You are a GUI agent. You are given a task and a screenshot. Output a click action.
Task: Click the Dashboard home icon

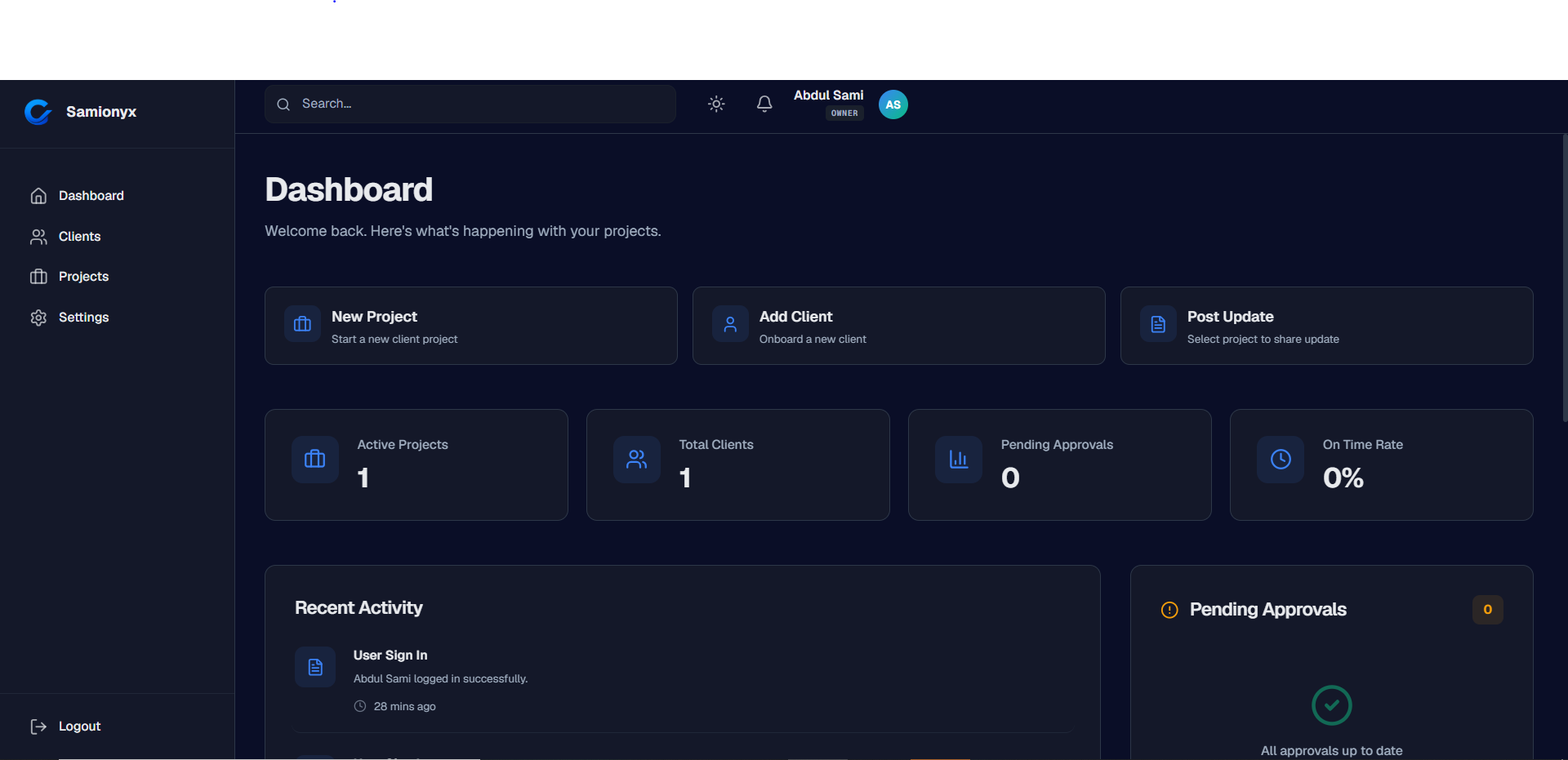[38, 196]
